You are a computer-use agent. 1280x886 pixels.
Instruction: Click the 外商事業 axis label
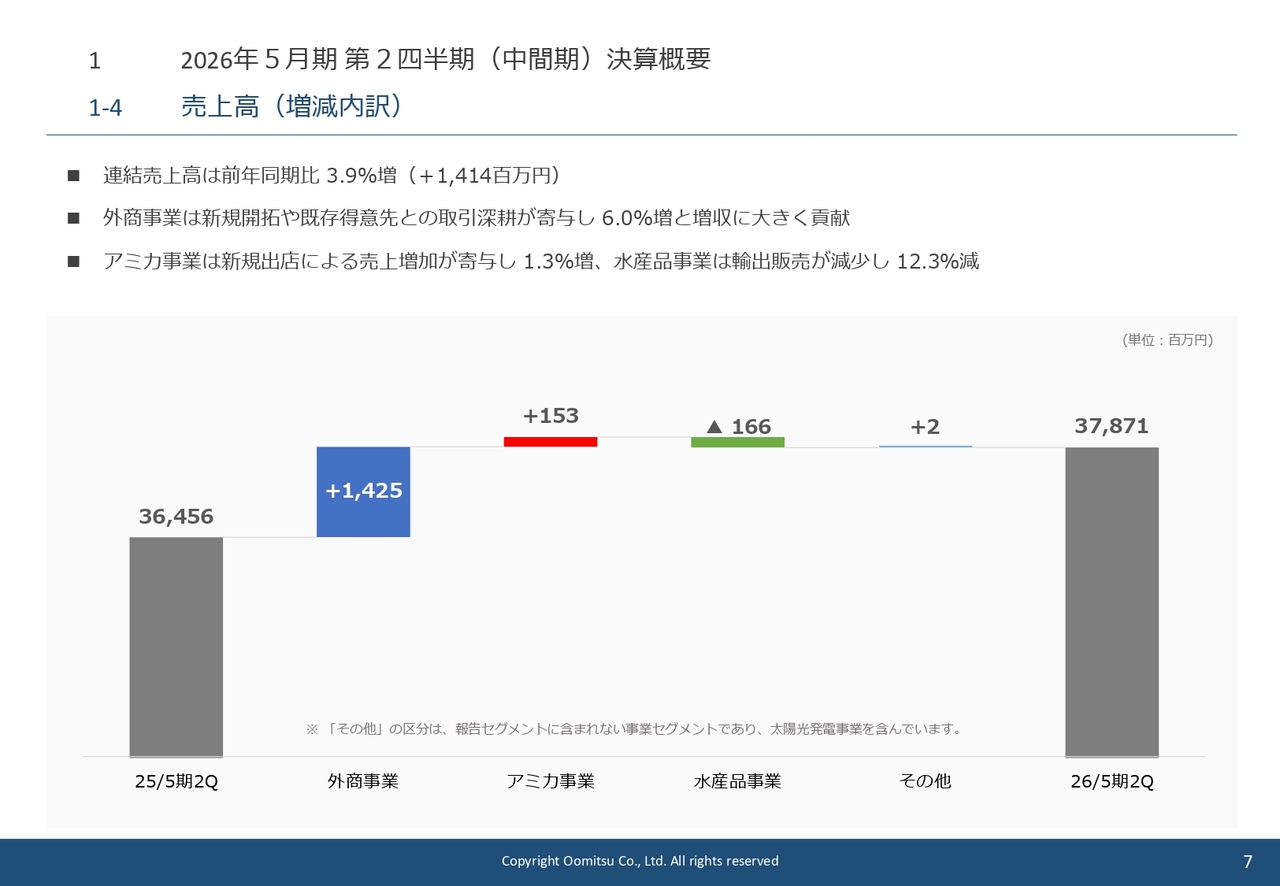[363, 781]
